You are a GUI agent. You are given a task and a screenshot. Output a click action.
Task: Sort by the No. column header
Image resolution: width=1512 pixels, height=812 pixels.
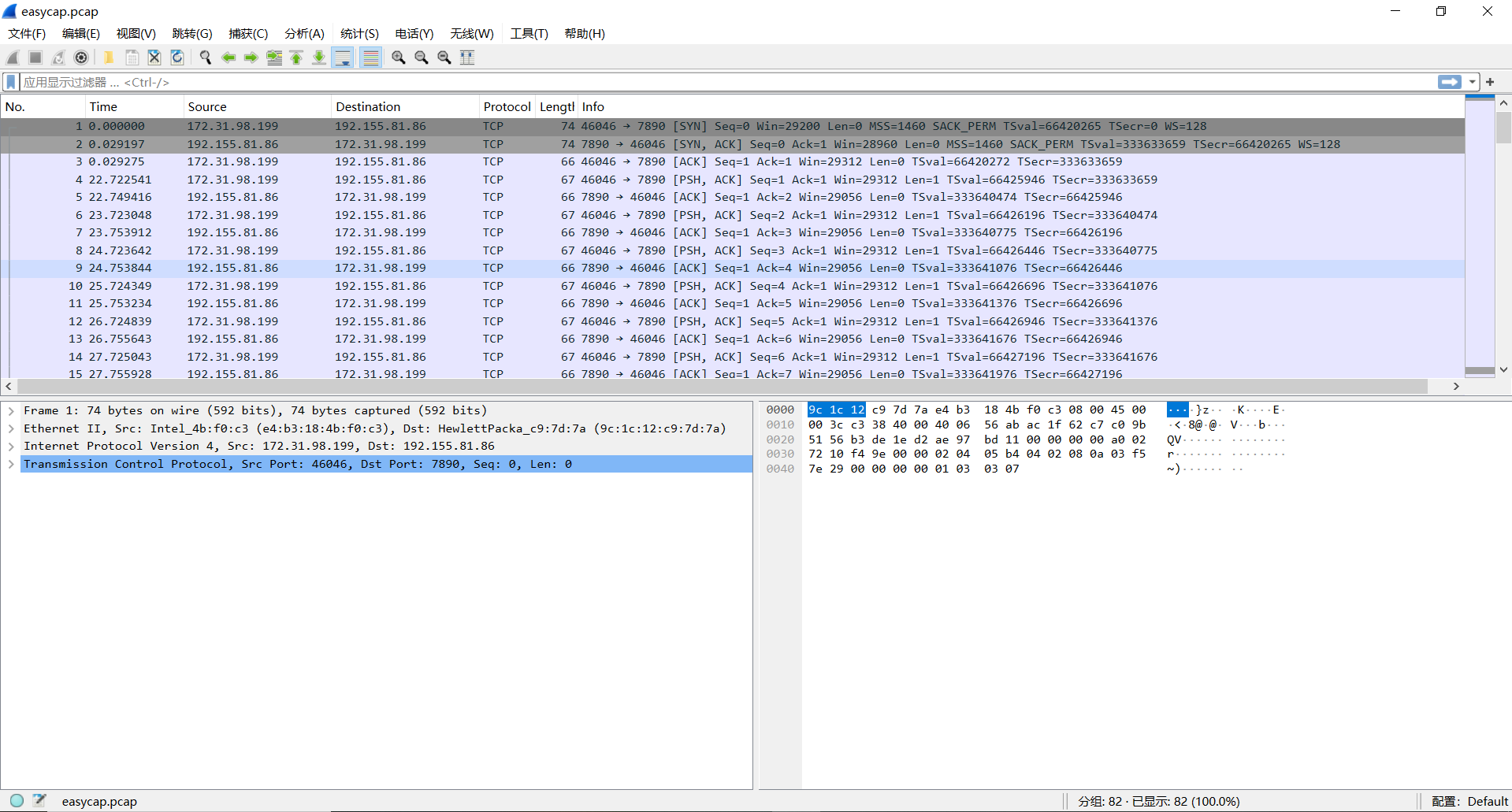[x=43, y=106]
